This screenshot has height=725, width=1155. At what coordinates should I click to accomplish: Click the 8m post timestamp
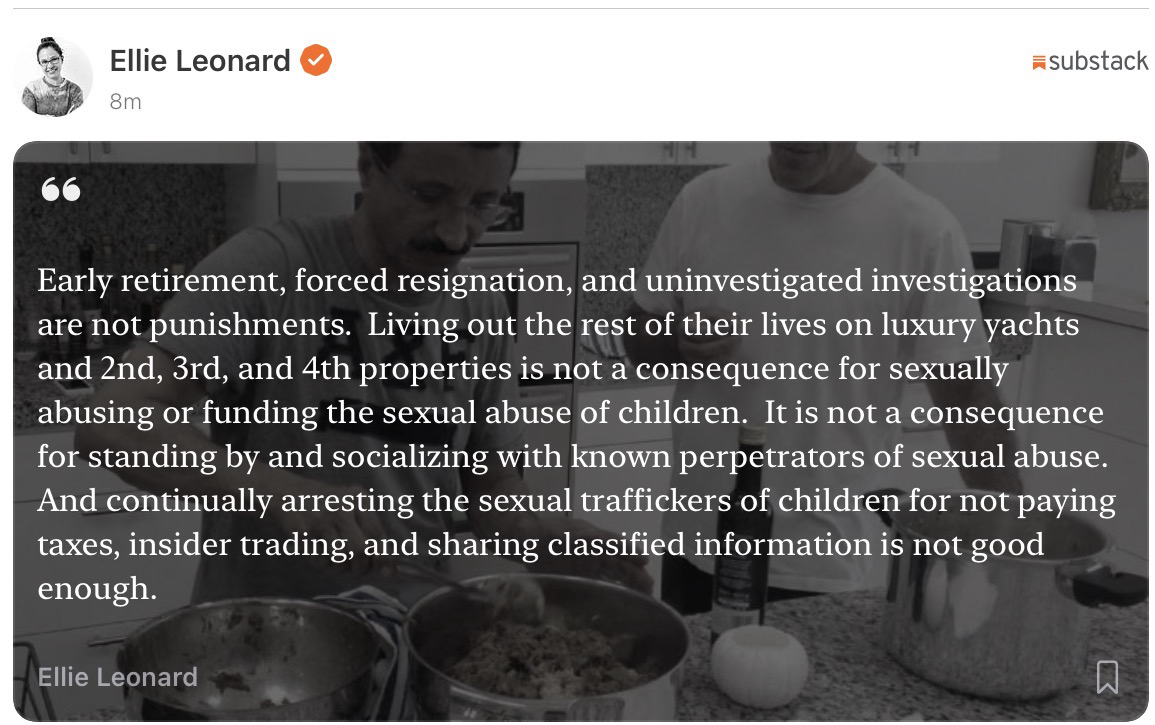tap(125, 101)
